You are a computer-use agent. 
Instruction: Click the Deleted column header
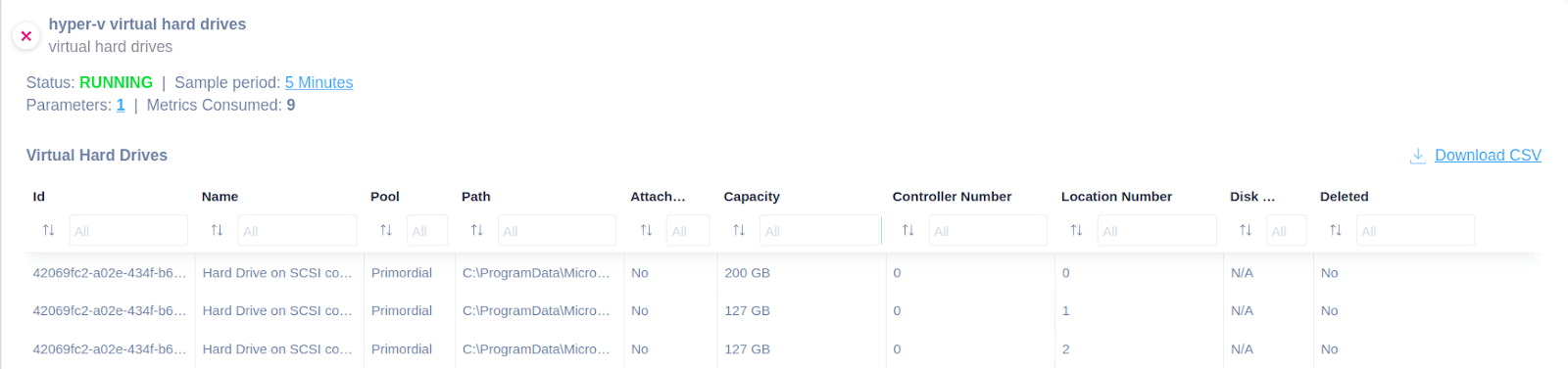pyautogui.click(x=1344, y=197)
